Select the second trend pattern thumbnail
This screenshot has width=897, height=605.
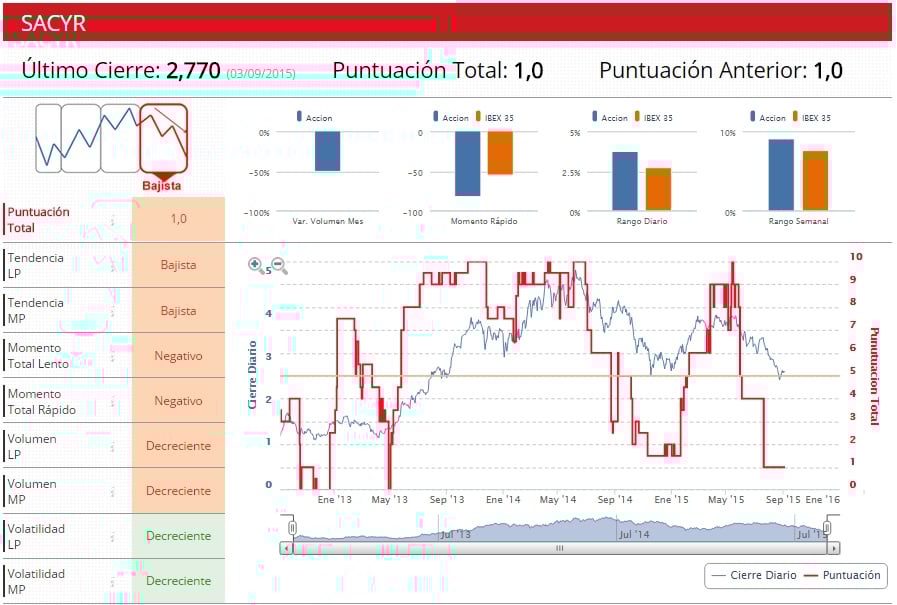click(x=81, y=138)
